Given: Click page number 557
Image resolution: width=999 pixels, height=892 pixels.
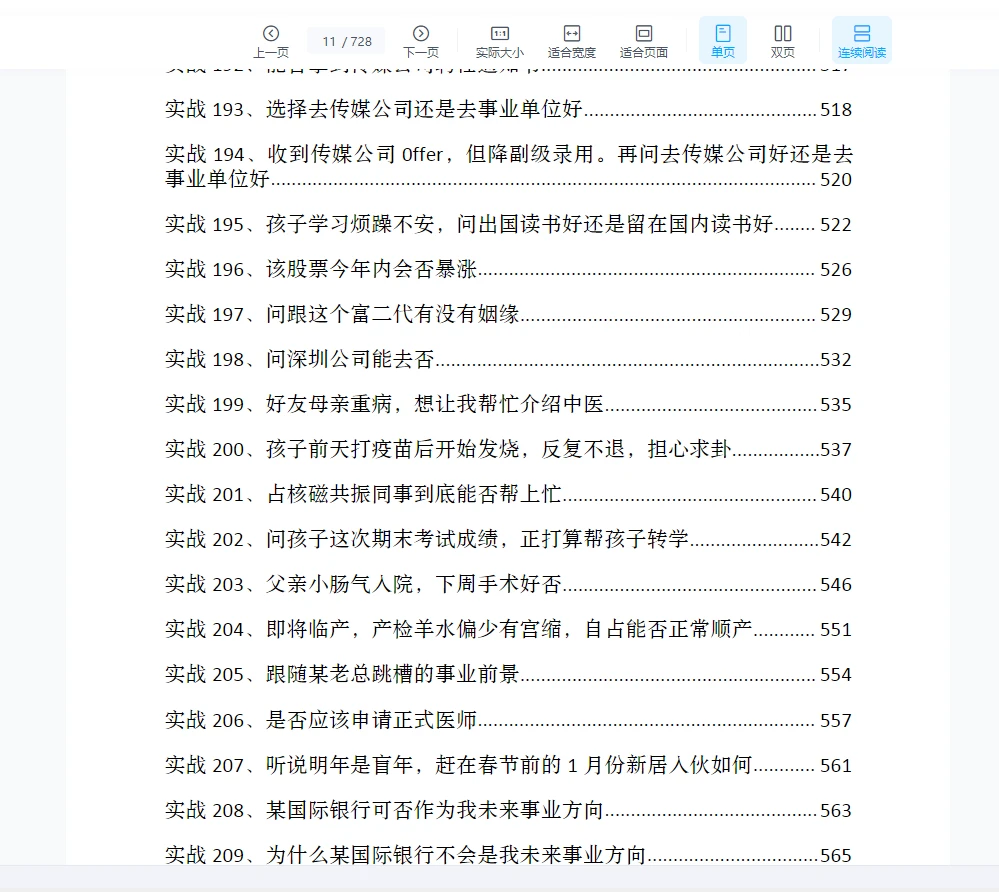Looking at the screenshot, I should (x=836, y=720).
